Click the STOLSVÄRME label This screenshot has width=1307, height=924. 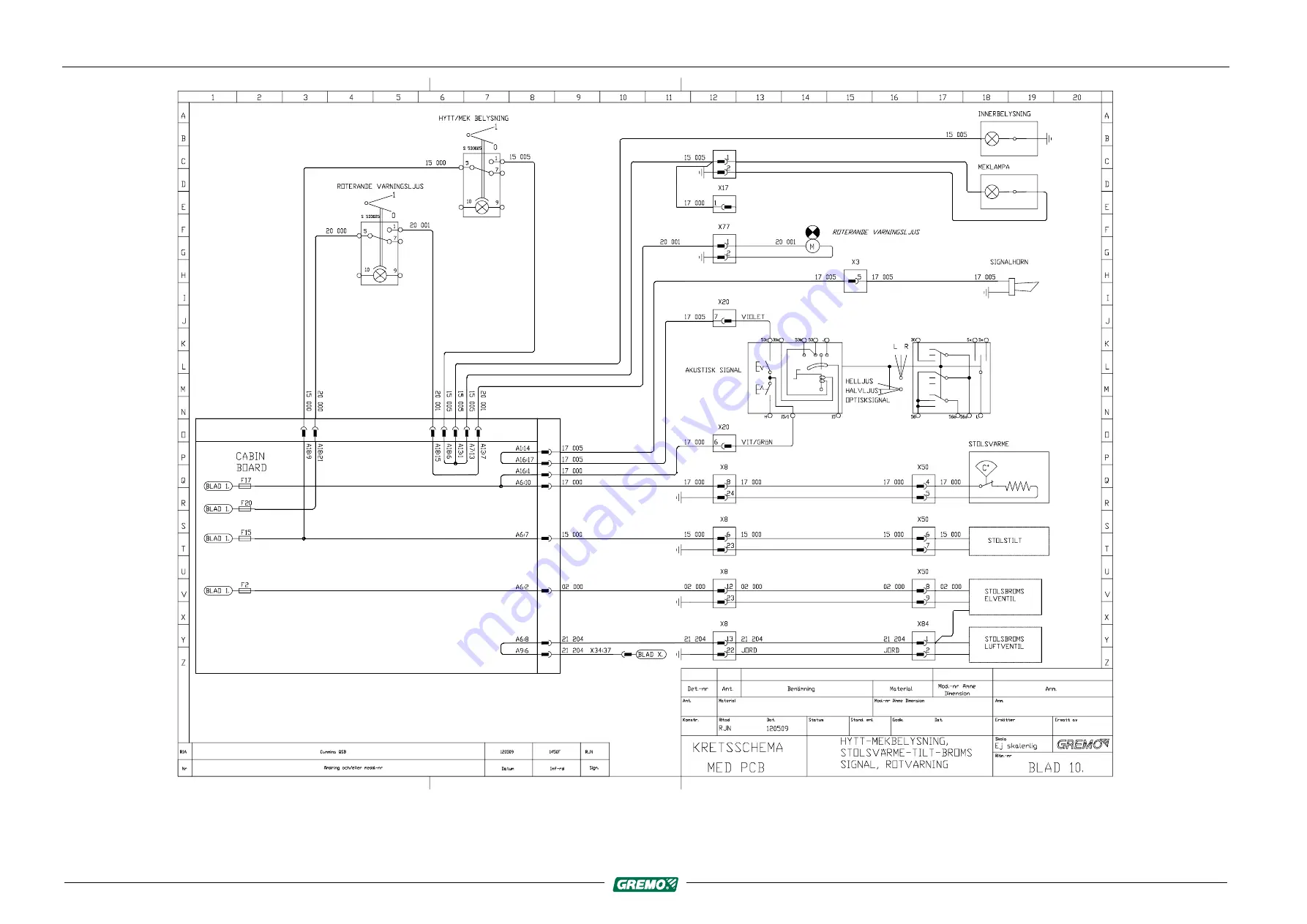coord(989,444)
